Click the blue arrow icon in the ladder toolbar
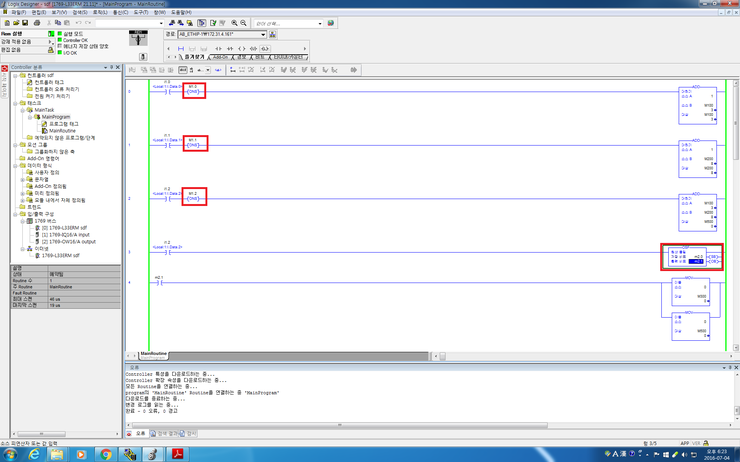This screenshot has width=740, height=462. click(x=218, y=70)
